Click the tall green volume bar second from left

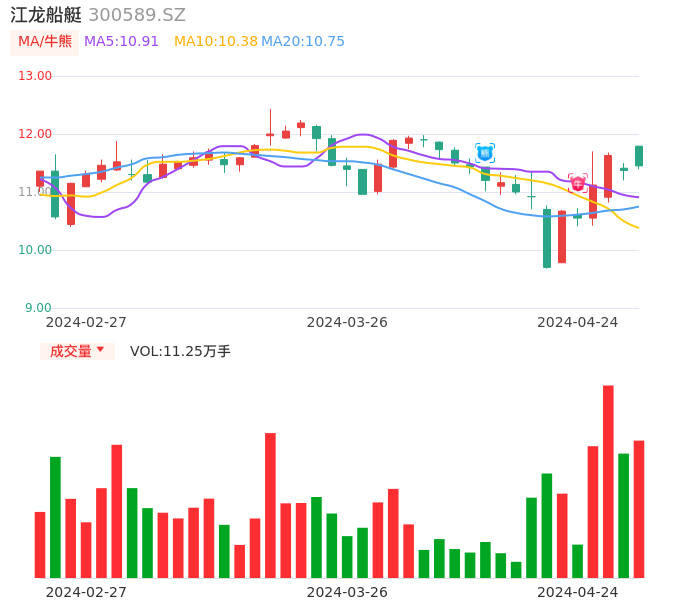tap(55, 517)
